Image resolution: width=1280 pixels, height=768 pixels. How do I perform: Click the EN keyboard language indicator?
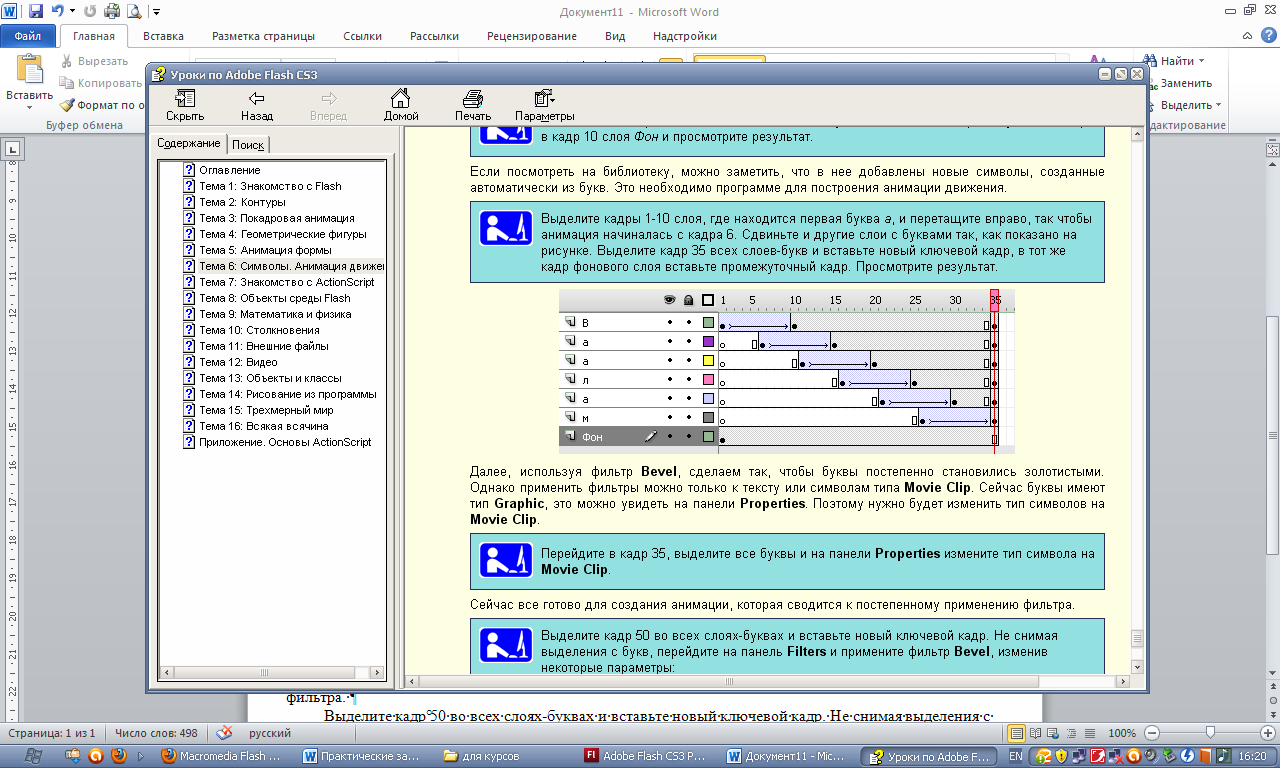[1016, 756]
